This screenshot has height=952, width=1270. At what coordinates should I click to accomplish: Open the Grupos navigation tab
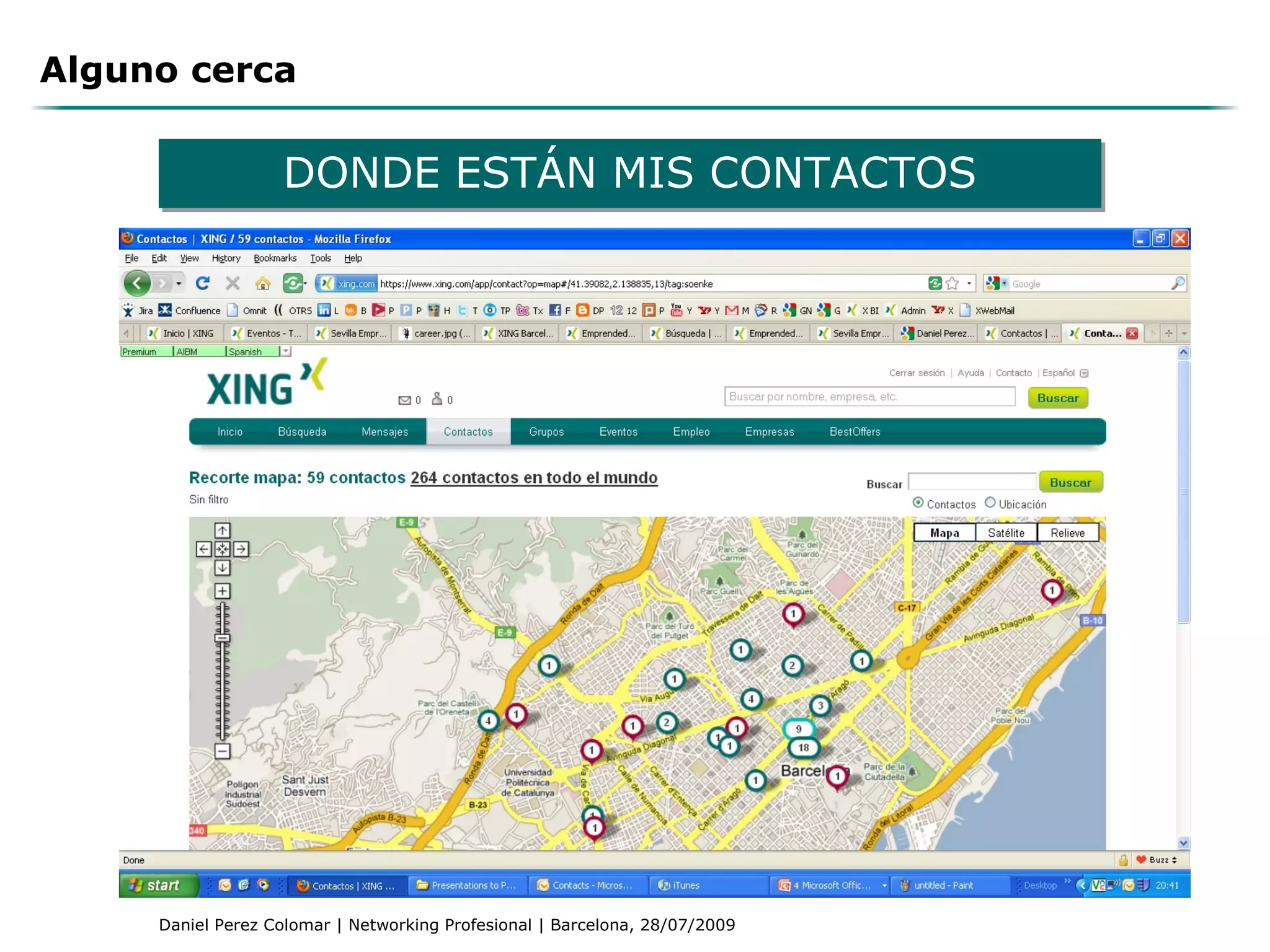546,432
